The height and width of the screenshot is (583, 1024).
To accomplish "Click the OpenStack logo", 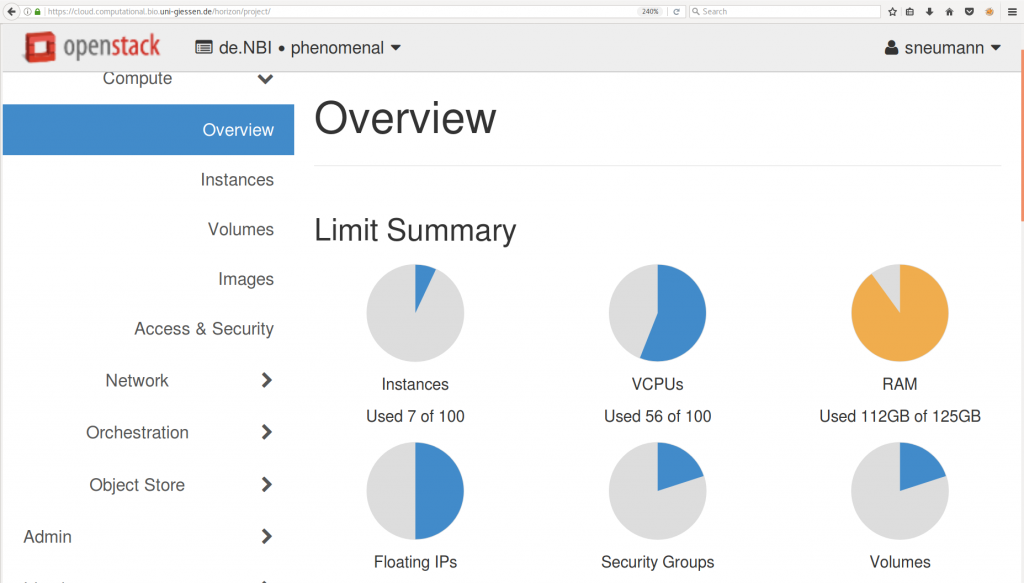I will (x=92, y=47).
